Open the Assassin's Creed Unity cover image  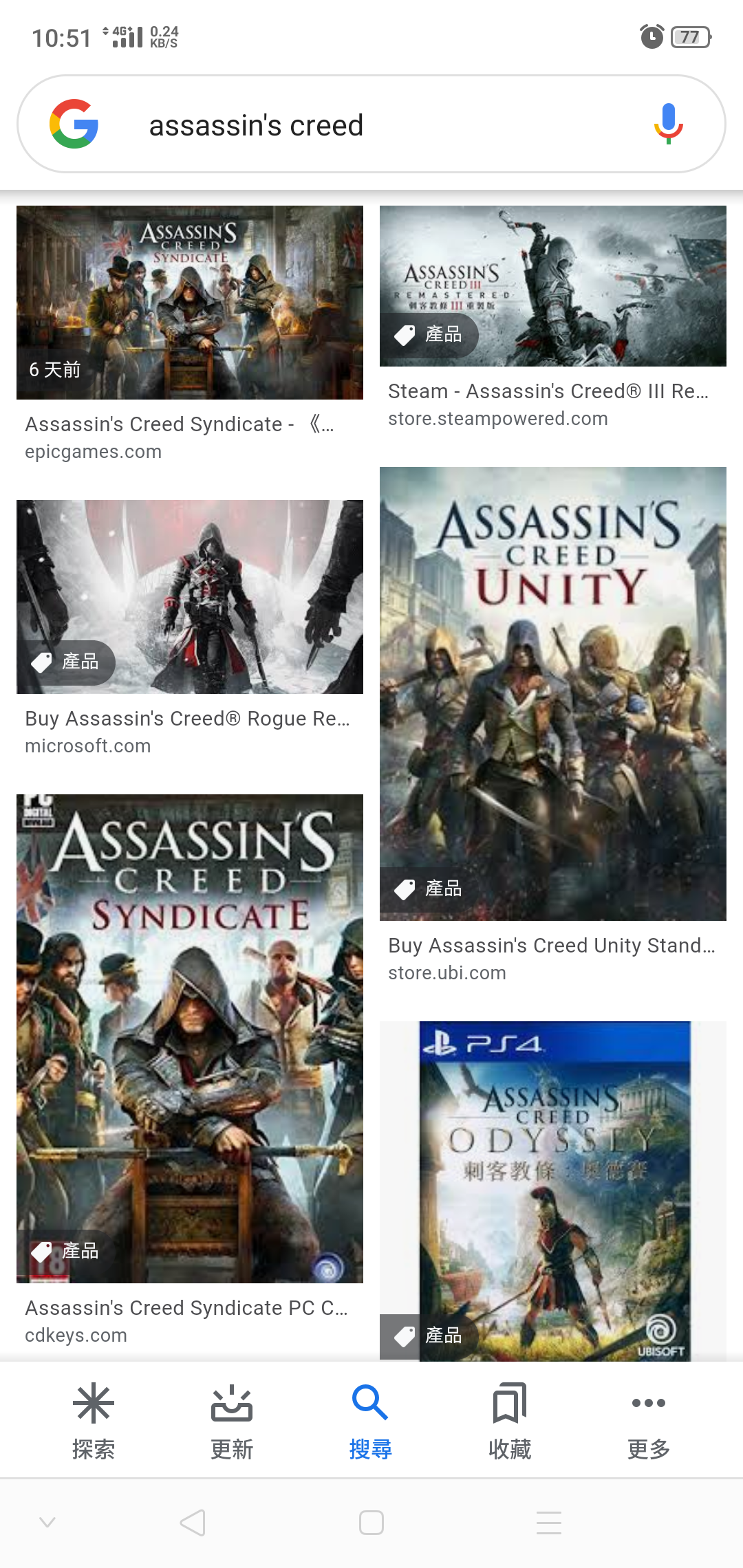[x=553, y=694]
